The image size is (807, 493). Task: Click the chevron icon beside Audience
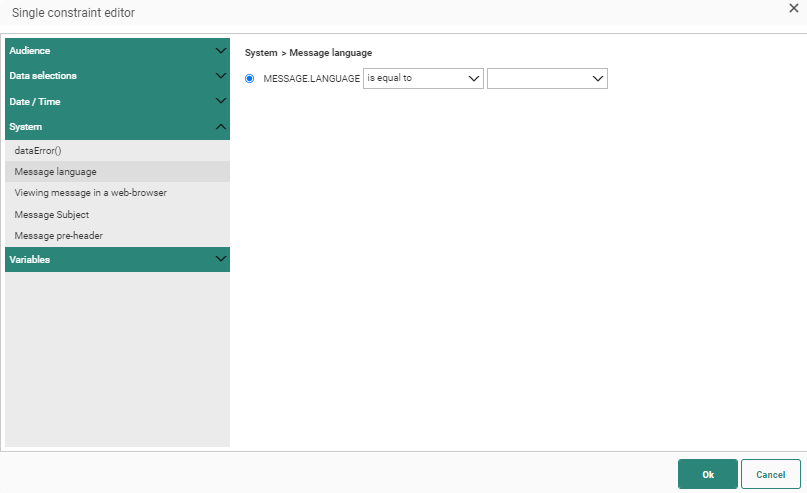(221, 50)
